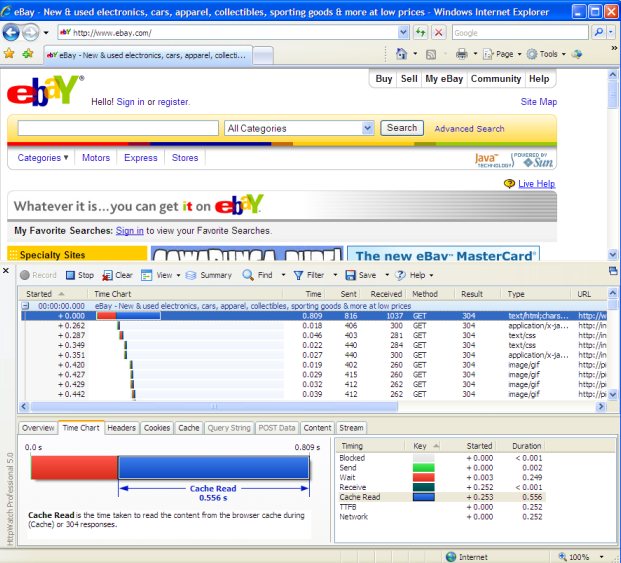Click the Motors link
Image resolution: width=621 pixels, height=563 pixels.
96,158
